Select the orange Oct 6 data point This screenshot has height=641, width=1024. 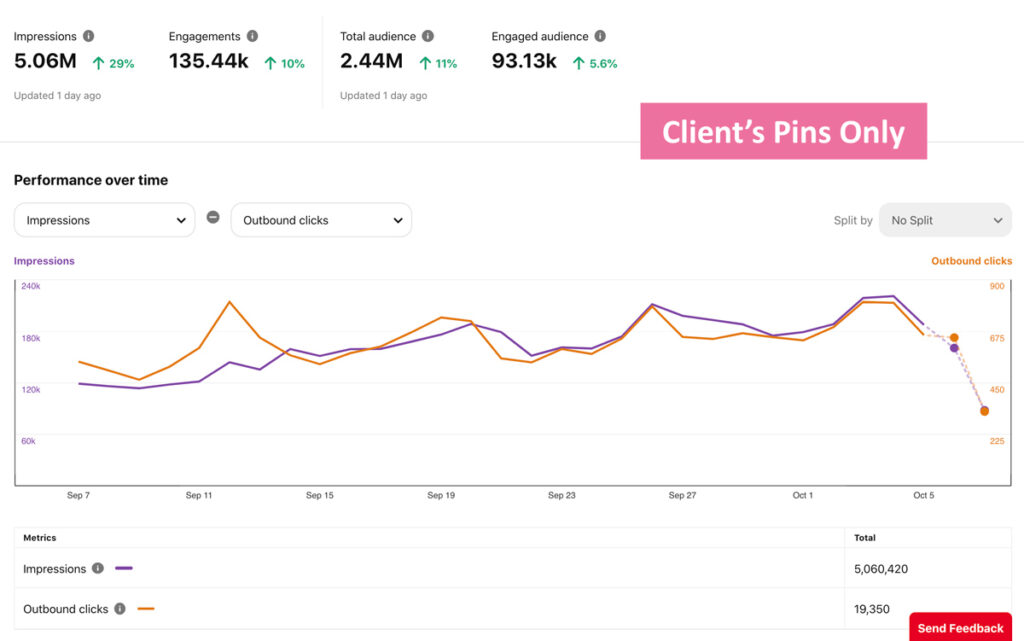(x=954, y=337)
